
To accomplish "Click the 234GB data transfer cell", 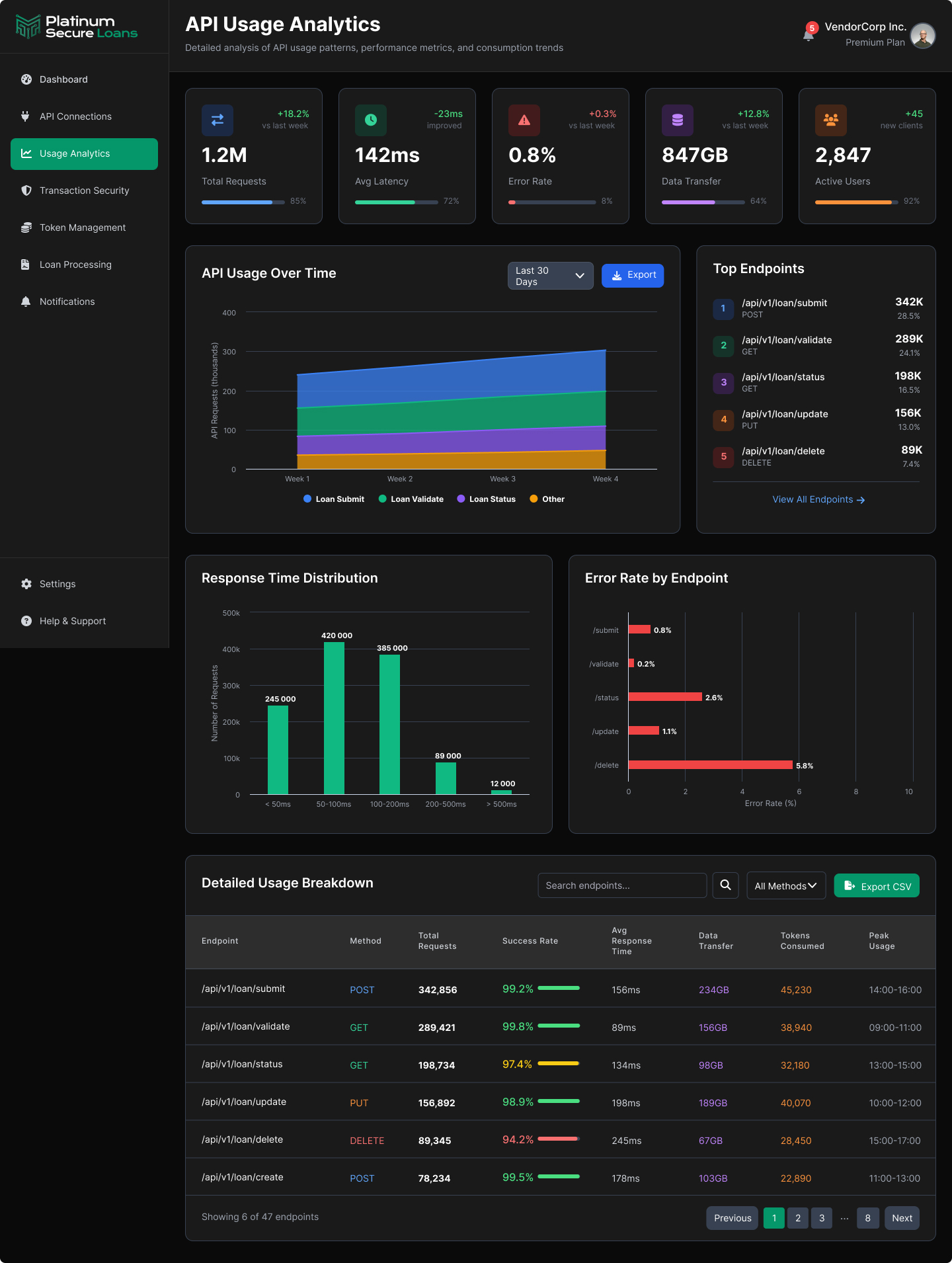I will tap(714, 990).
